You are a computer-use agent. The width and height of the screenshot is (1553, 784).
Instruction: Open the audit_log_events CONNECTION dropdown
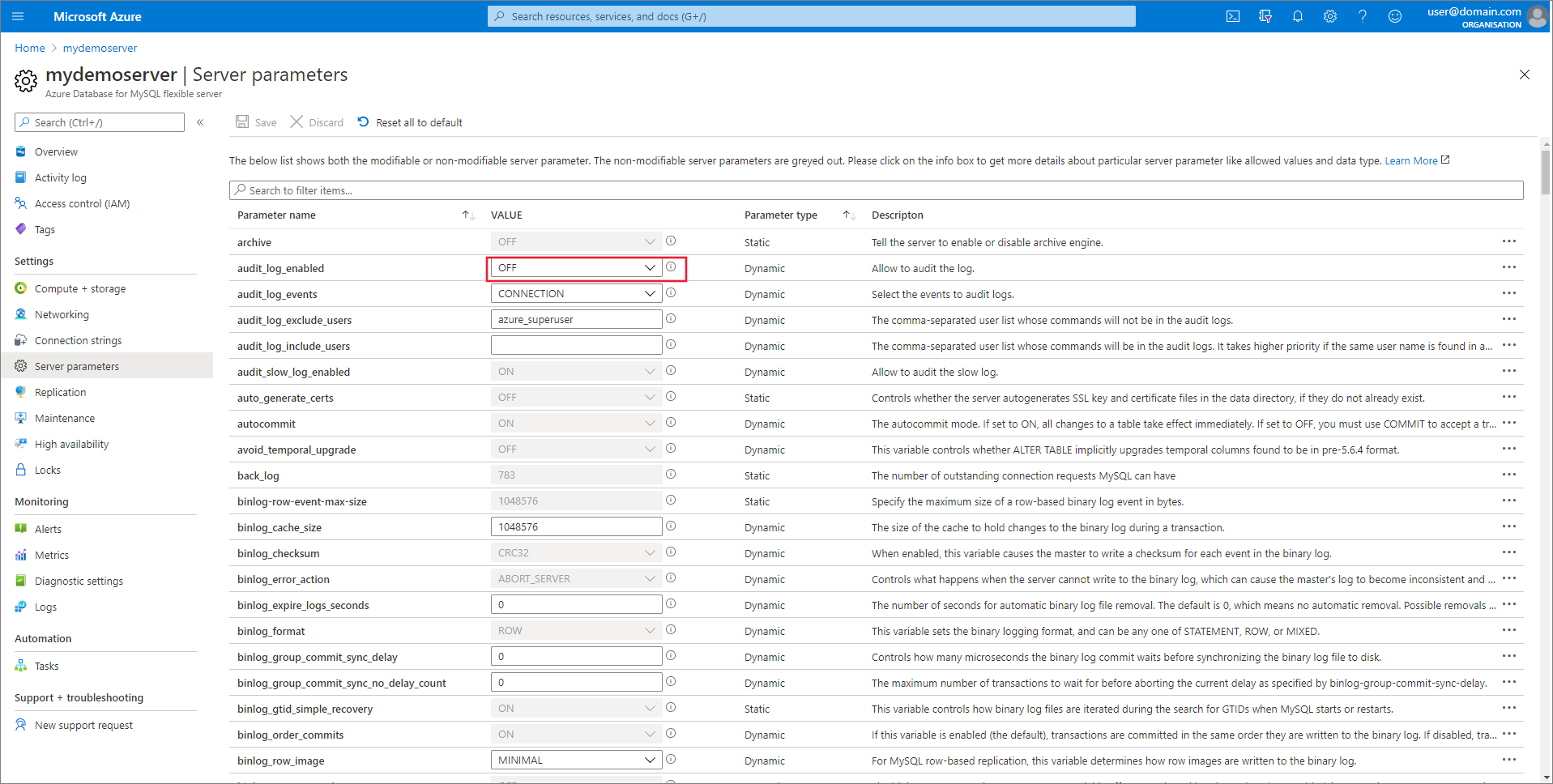[576, 294]
